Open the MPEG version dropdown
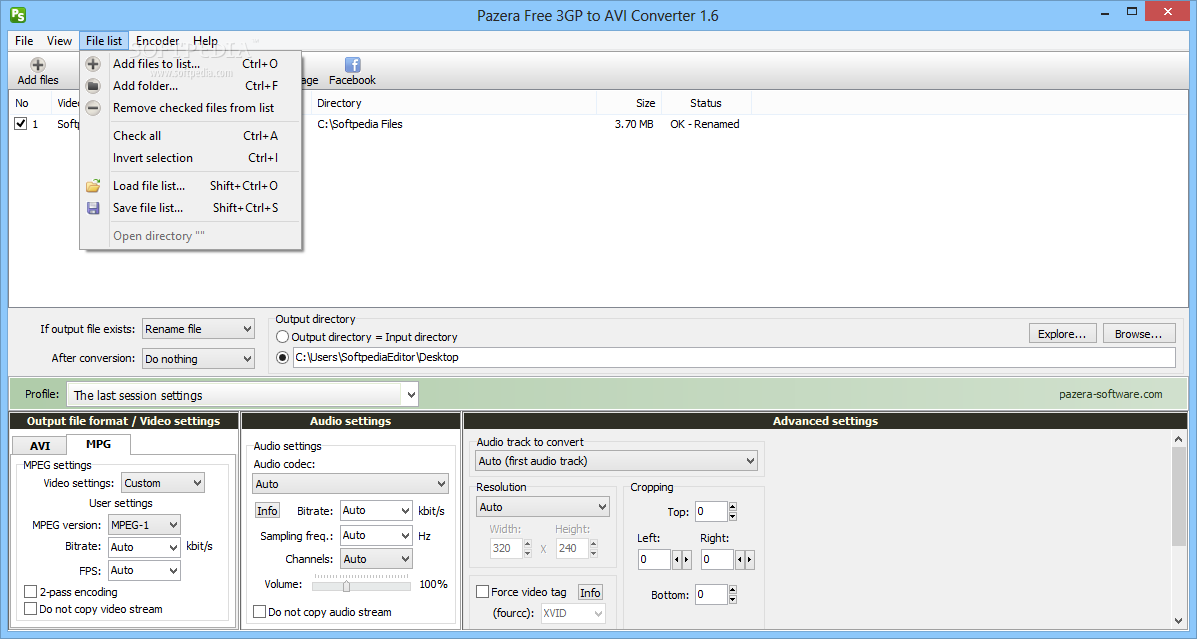This screenshot has height=639, width=1197. (144, 525)
